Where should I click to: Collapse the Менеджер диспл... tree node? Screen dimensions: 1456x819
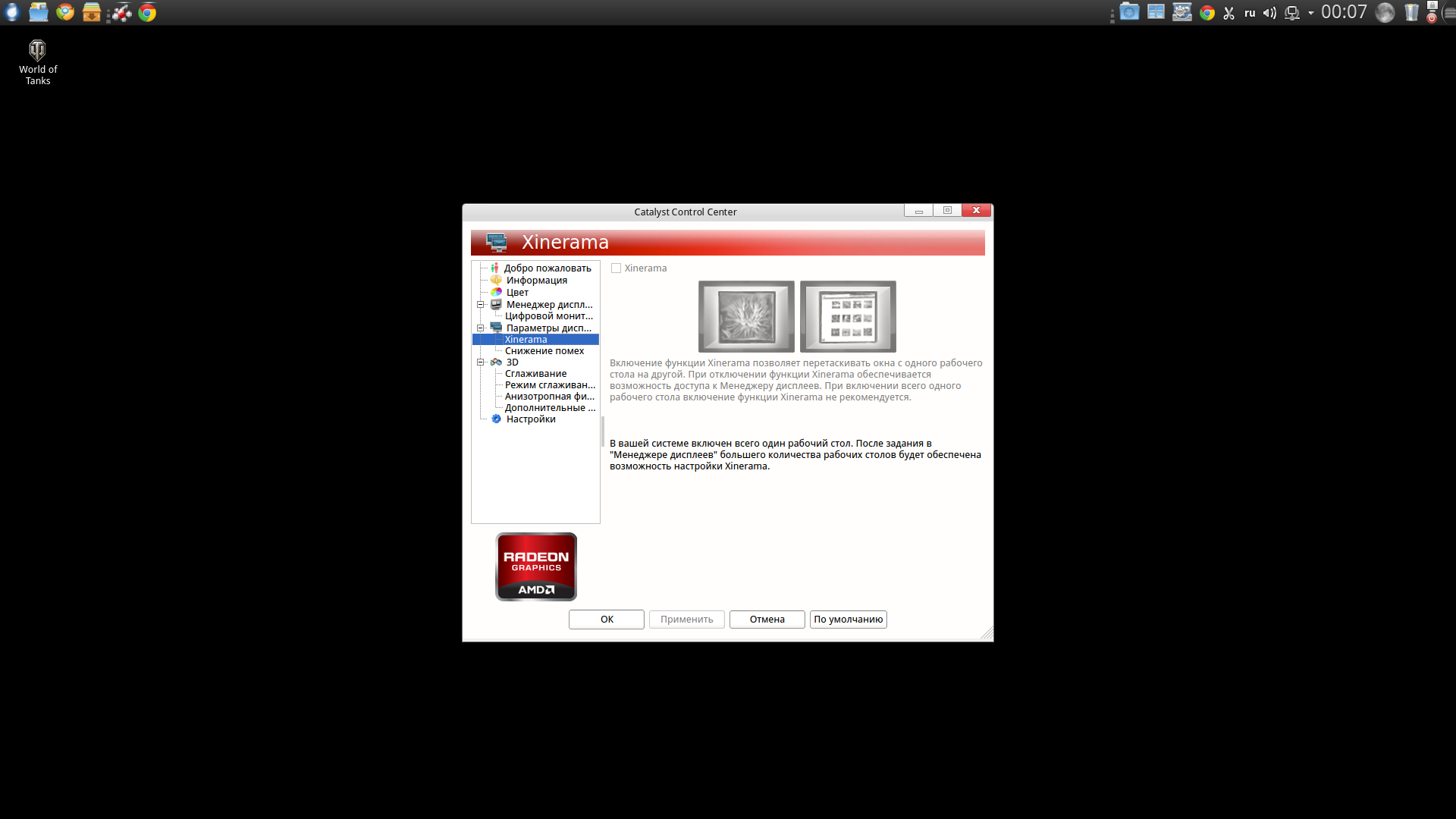click(x=480, y=305)
